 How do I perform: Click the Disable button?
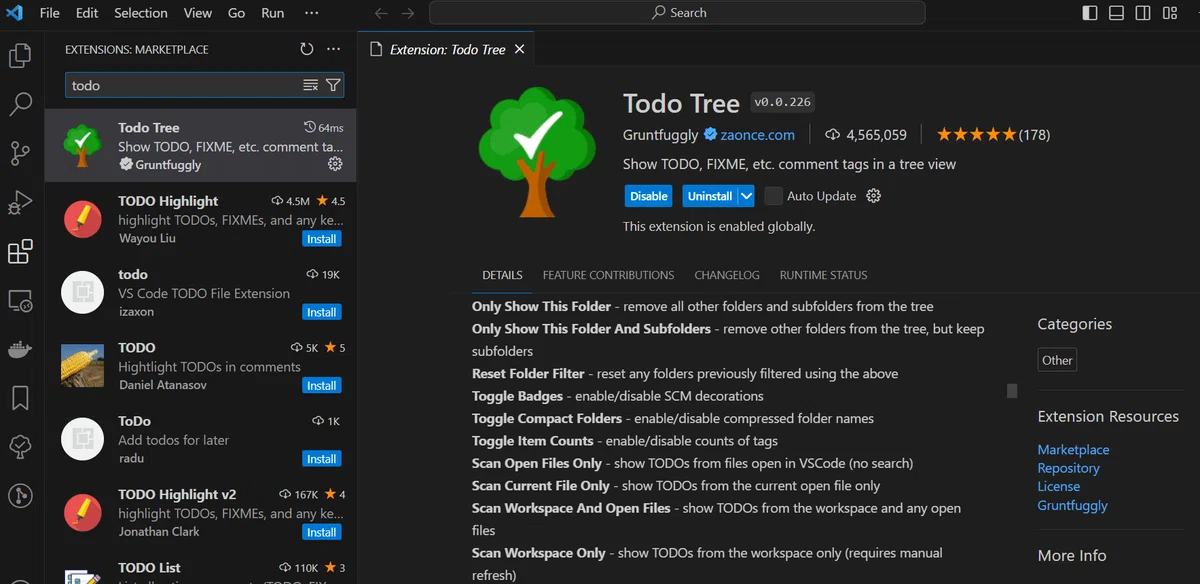point(649,196)
